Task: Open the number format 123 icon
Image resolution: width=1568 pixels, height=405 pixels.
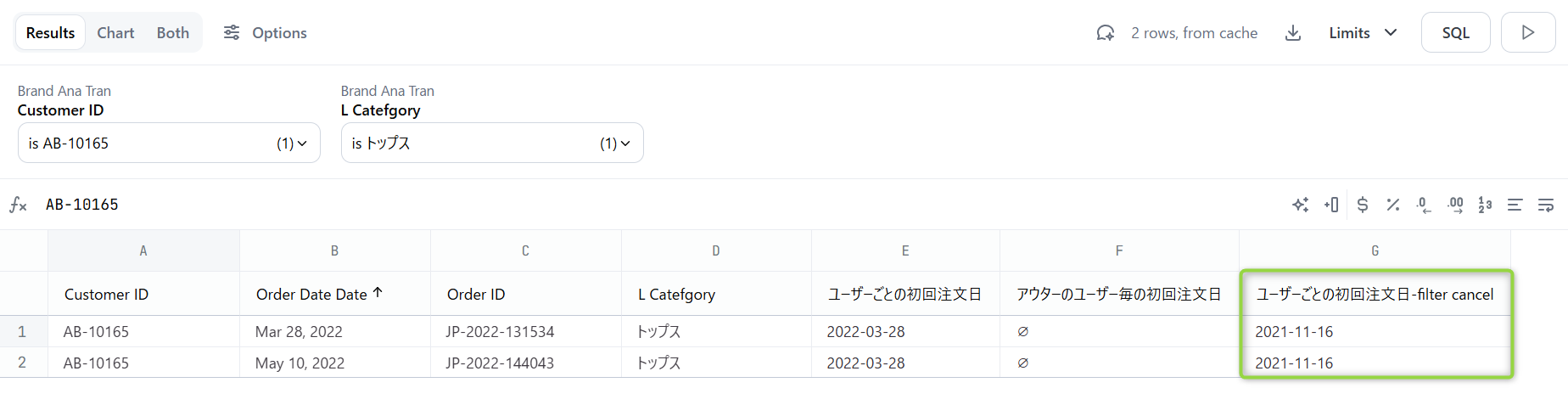Action: pyautogui.click(x=1485, y=205)
